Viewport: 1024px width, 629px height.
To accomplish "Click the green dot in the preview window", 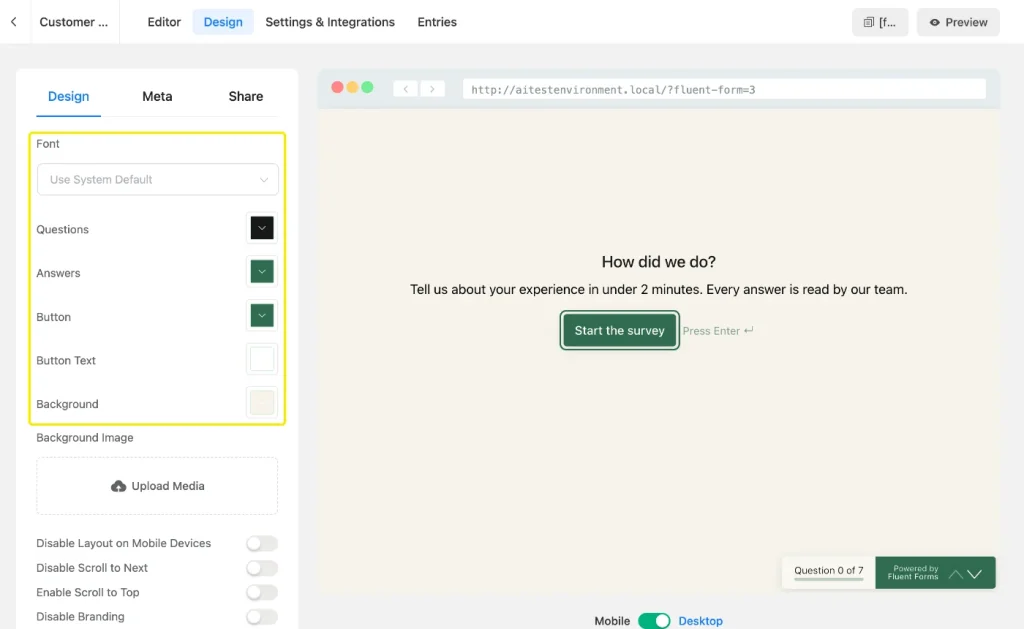I will pos(367,88).
